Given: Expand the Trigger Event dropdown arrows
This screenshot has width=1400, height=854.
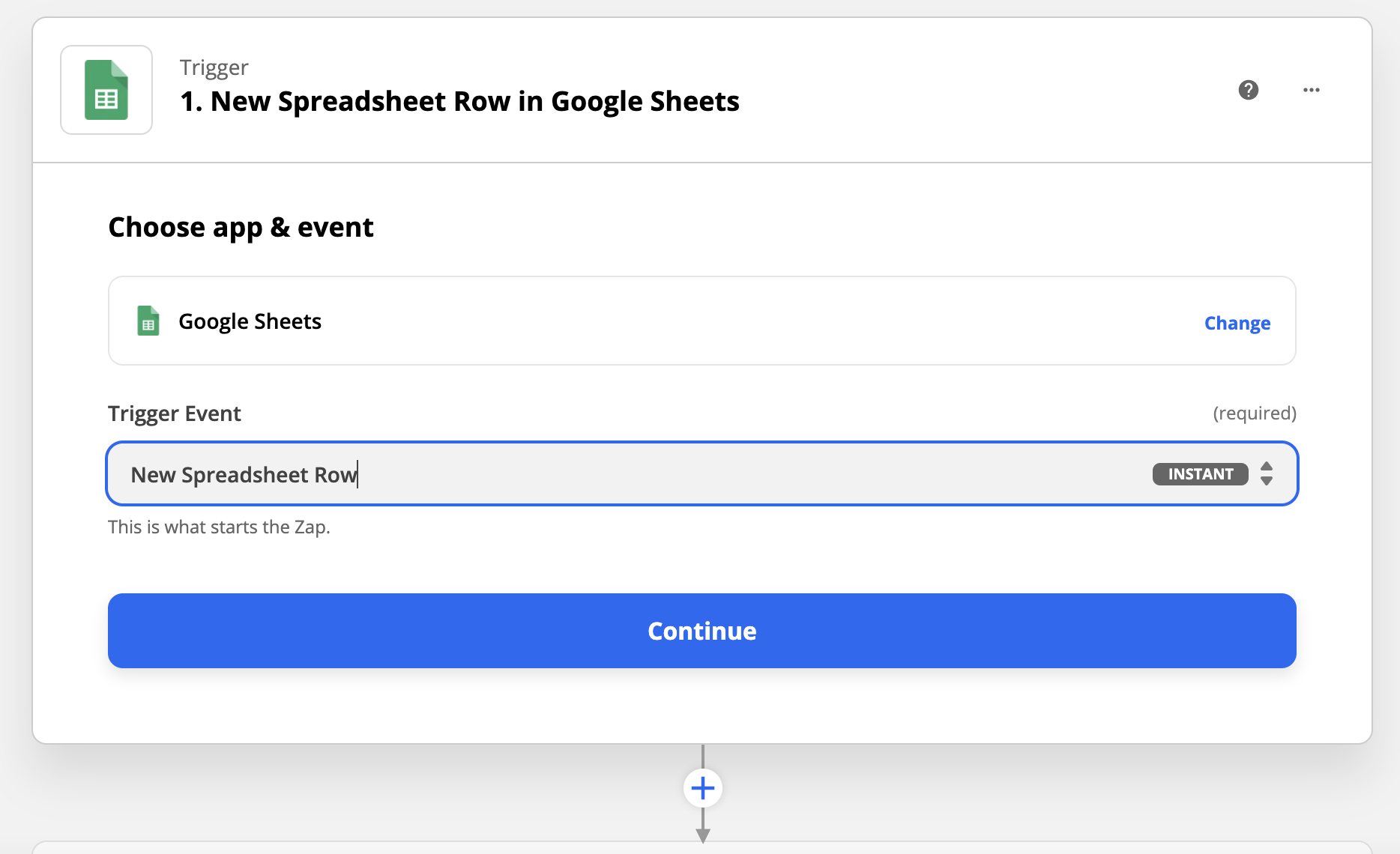Looking at the screenshot, I should 1266,473.
